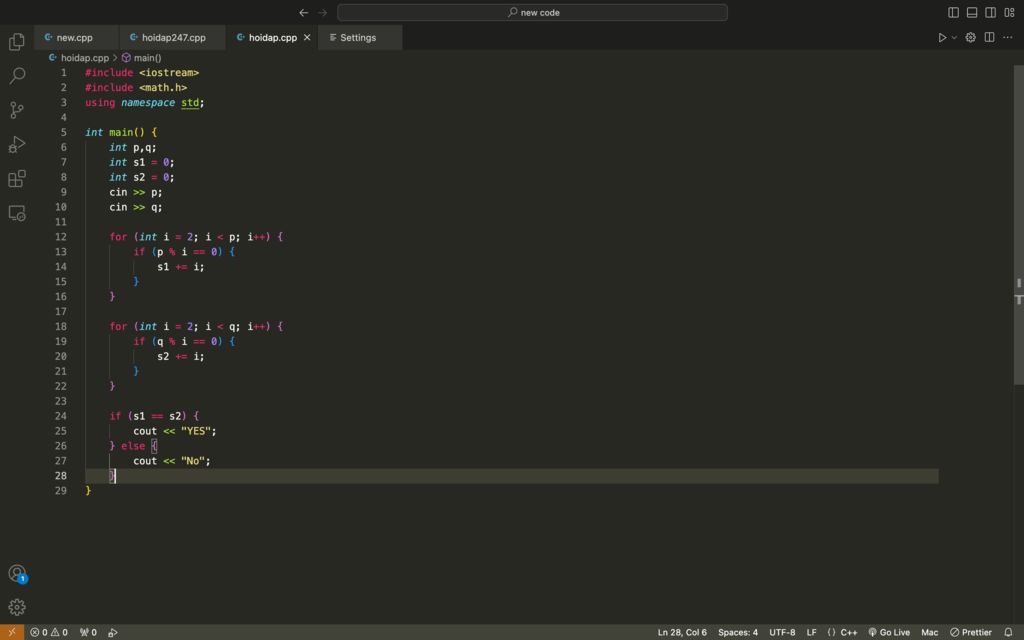Toggle the bottom panel layout icon
The height and width of the screenshot is (640, 1024).
(x=972, y=12)
